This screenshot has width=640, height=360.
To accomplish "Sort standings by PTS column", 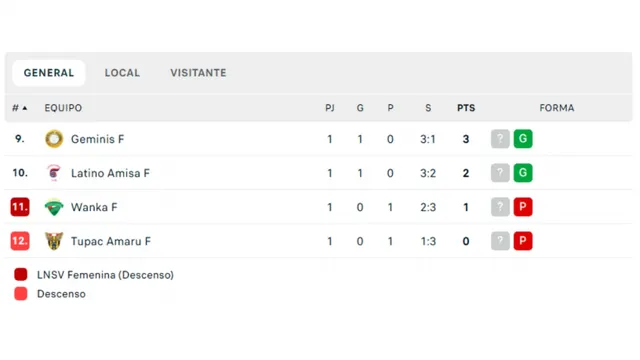I will [466, 108].
